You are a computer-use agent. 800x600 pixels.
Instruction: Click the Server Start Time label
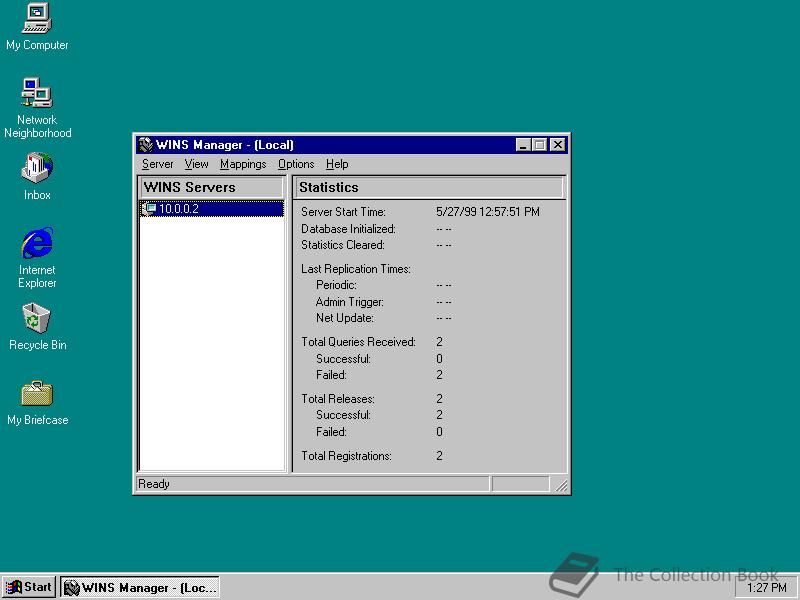[343, 212]
